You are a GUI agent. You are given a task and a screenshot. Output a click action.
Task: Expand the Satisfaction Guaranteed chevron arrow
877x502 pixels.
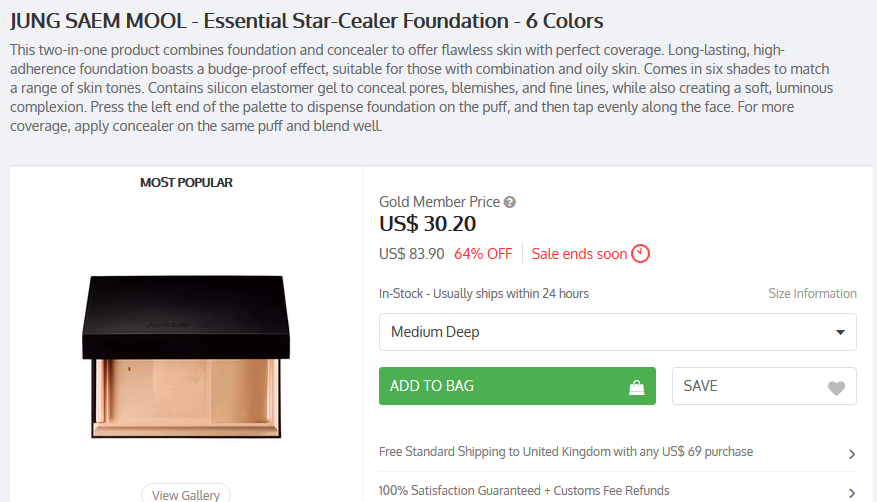851,492
